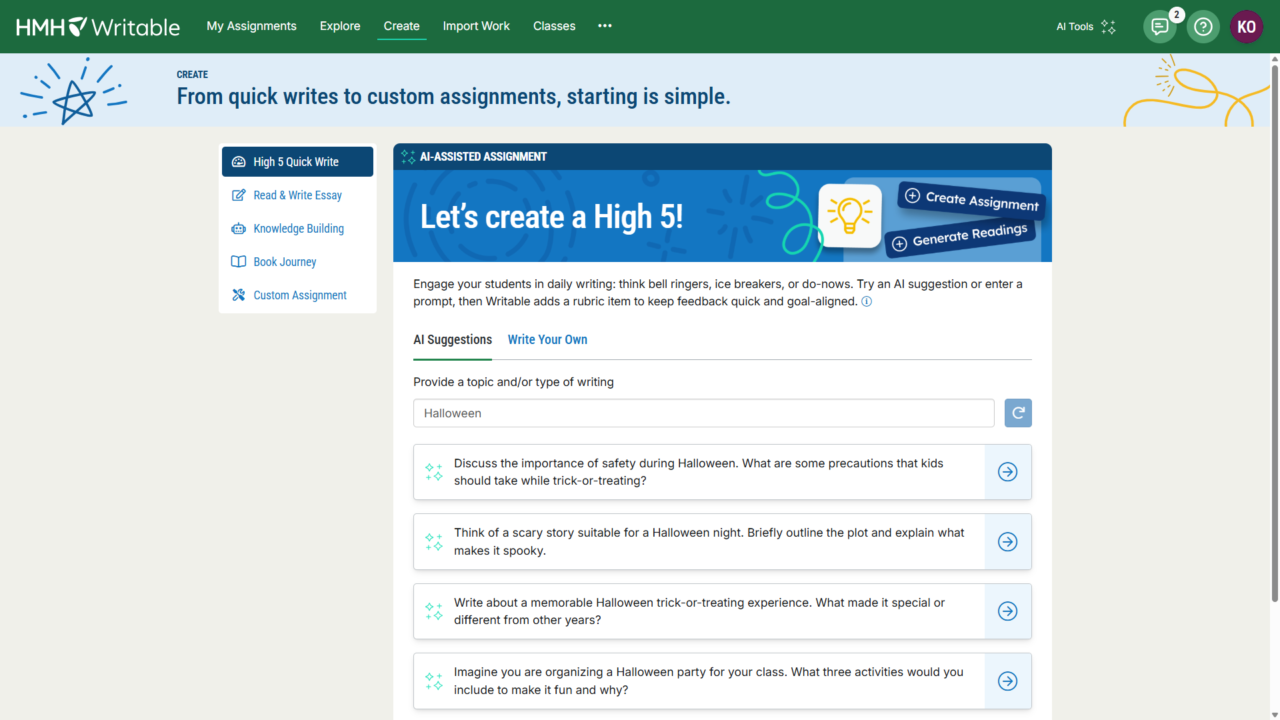This screenshot has height=720, width=1280.
Task: Choose Read & Write Essay option
Action: pyautogui.click(x=297, y=195)
